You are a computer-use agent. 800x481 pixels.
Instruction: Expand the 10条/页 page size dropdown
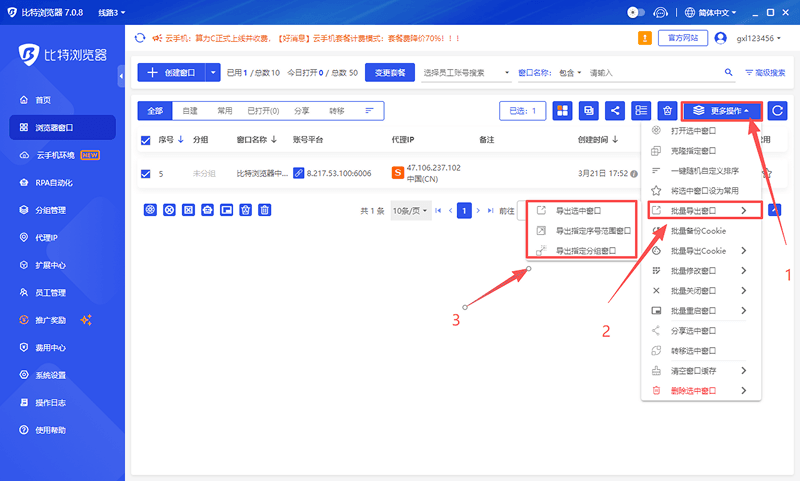coord(410,211)
